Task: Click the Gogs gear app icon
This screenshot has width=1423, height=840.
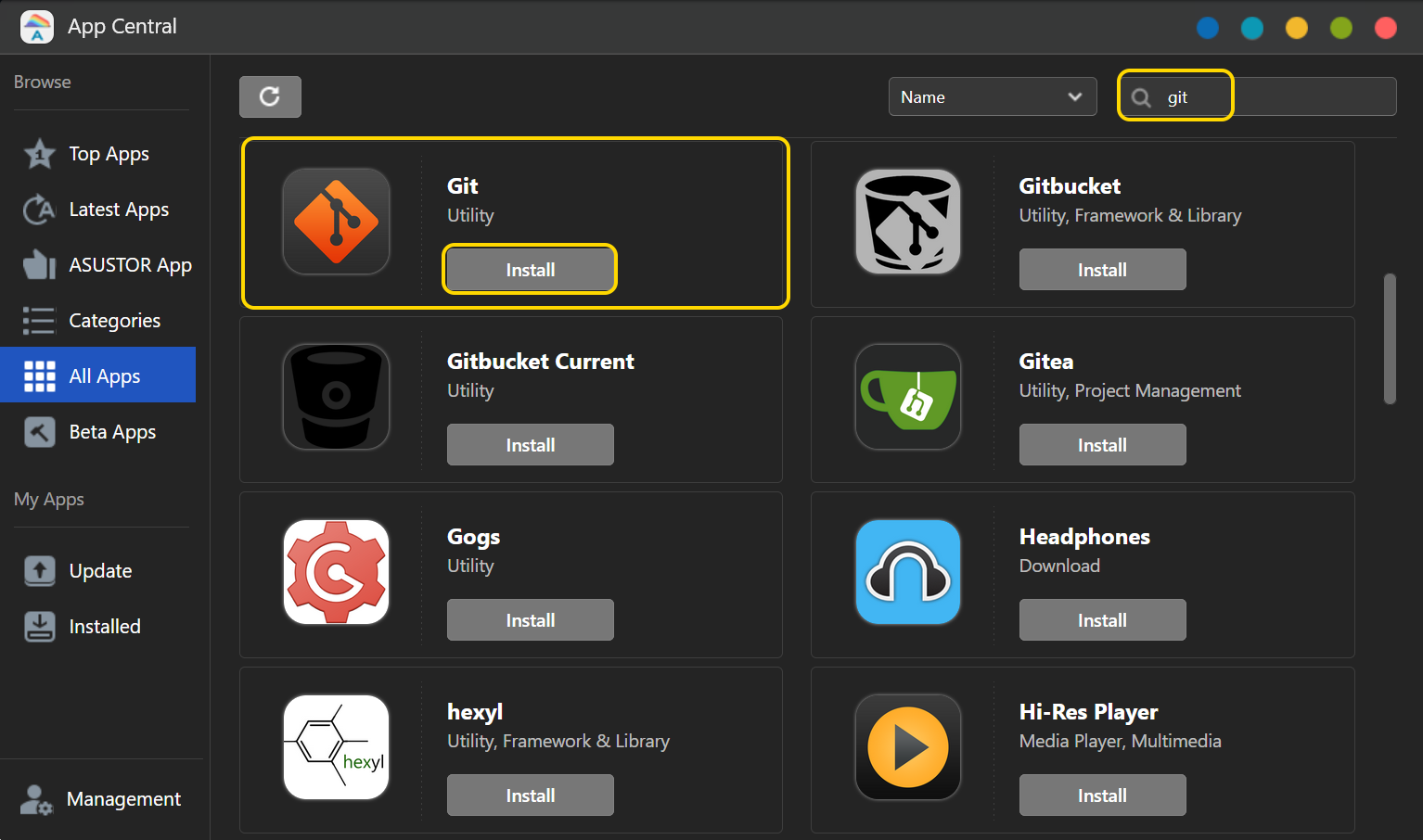Action: click(x=336, y=572)
